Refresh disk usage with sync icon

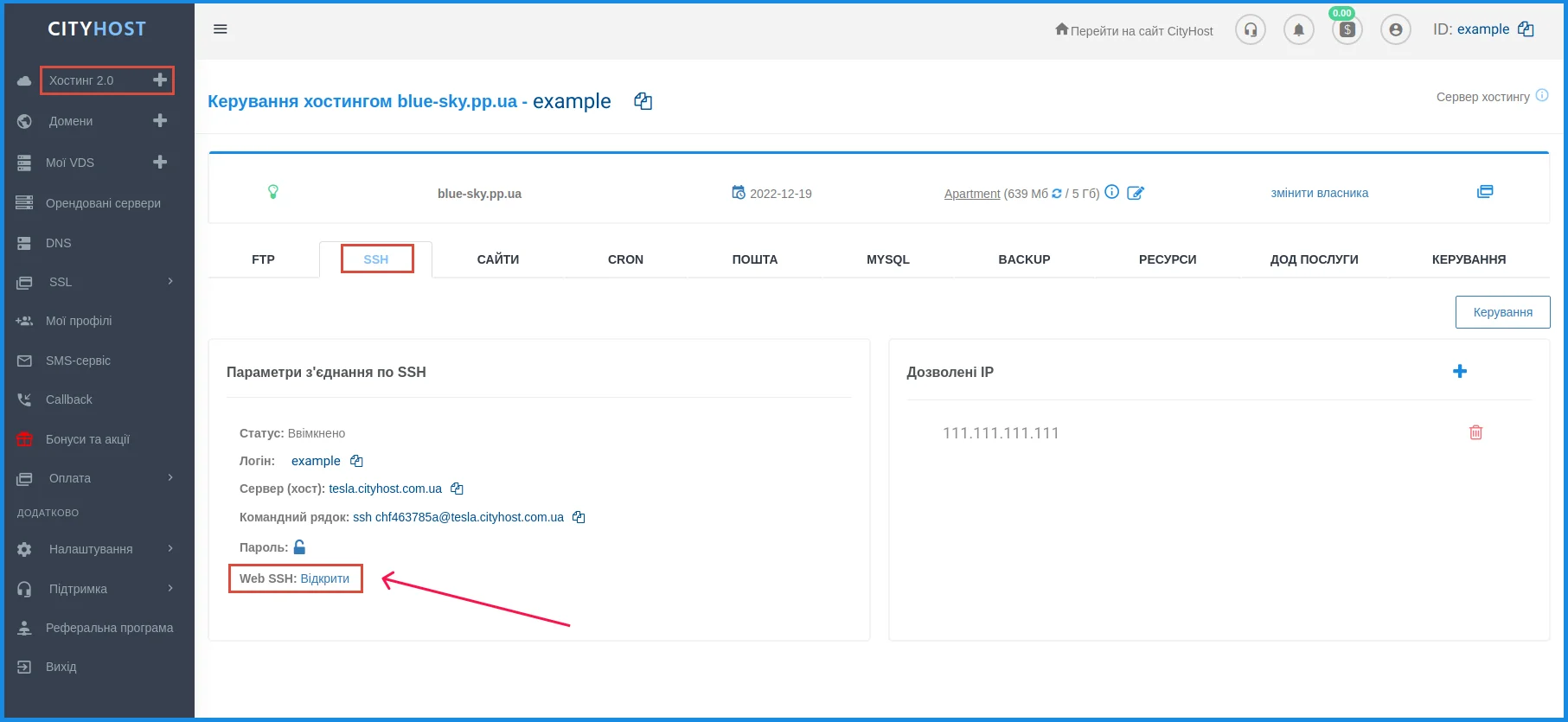tap(1057, 194)
